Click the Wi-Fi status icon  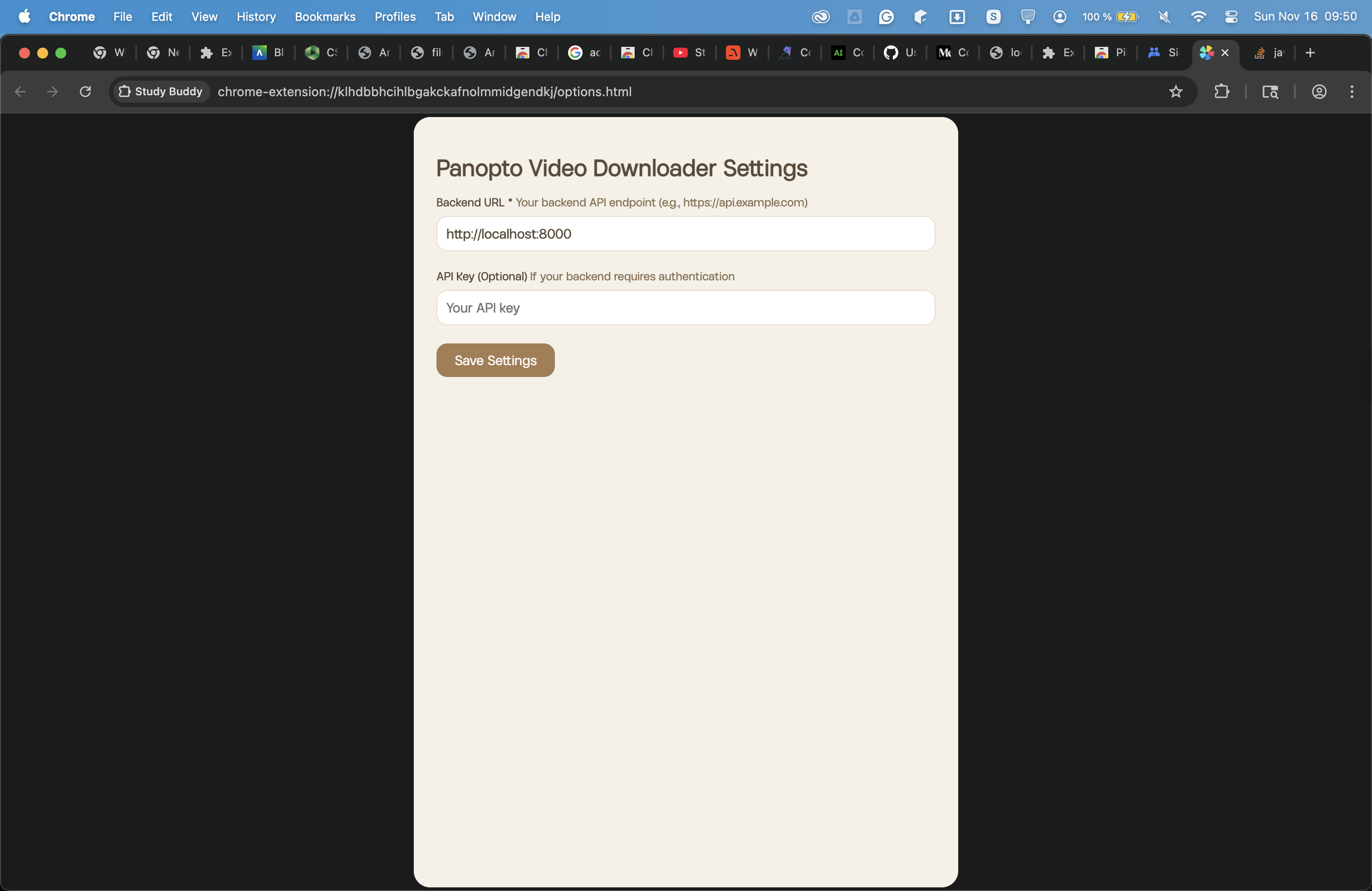point(1198,17)
